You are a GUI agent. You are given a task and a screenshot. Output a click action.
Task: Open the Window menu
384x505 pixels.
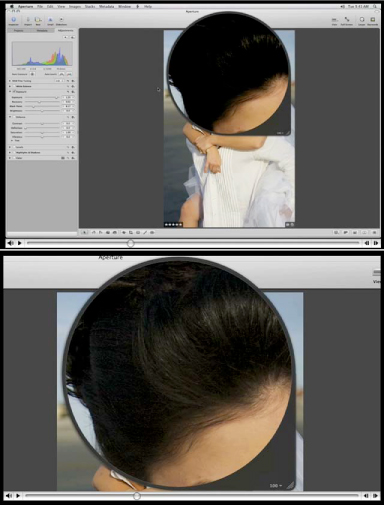tap(125, 7)
